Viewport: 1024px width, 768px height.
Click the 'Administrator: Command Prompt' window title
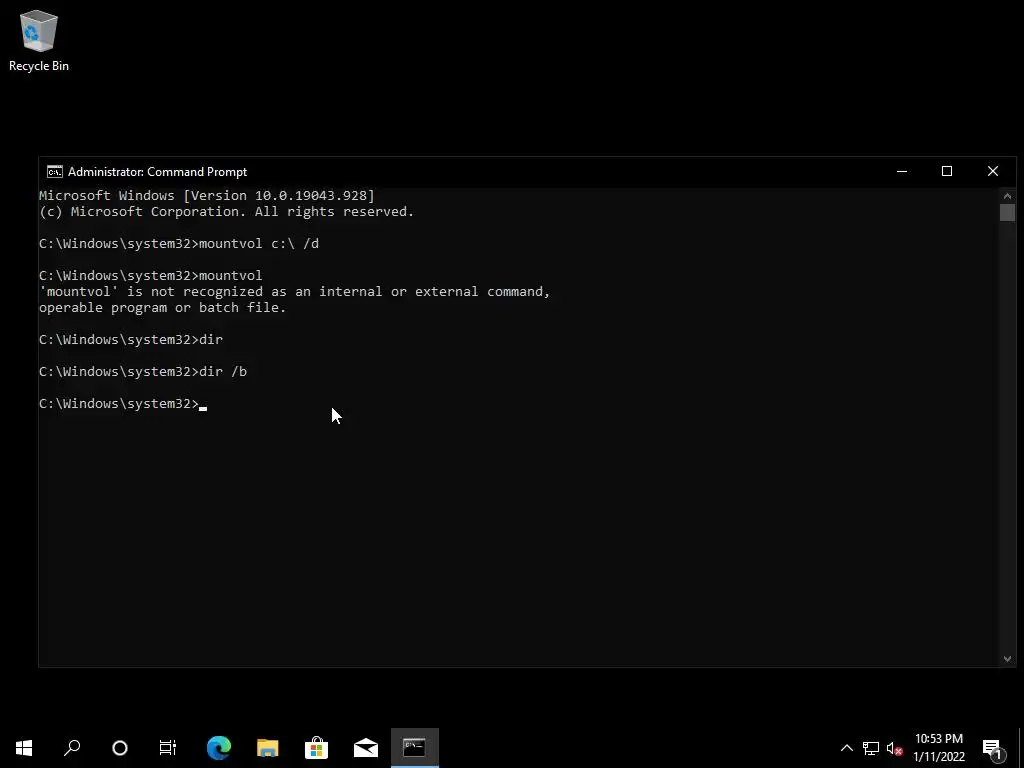[x=157, y=172]
